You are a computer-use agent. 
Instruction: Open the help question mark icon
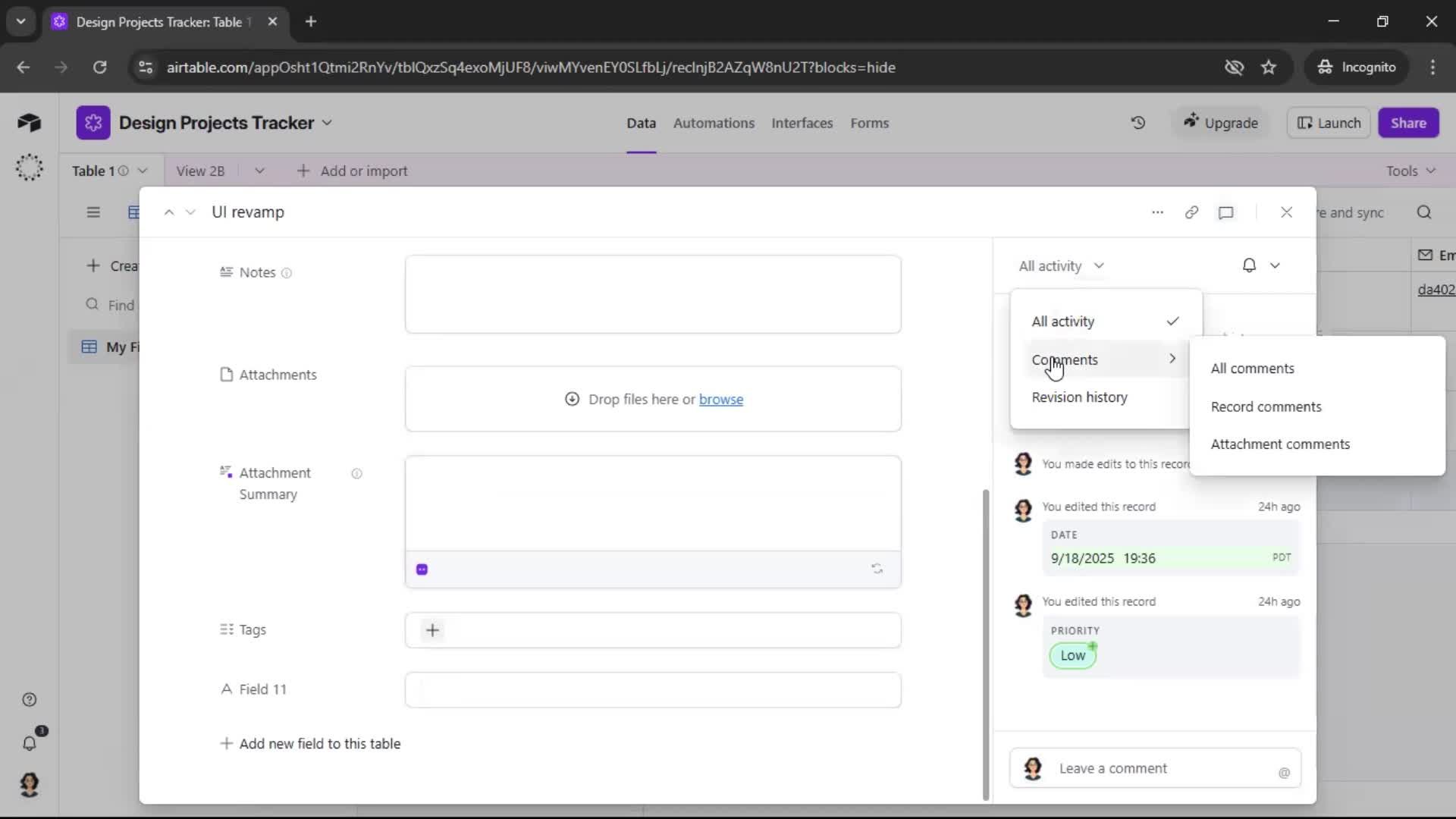point(29,699)
